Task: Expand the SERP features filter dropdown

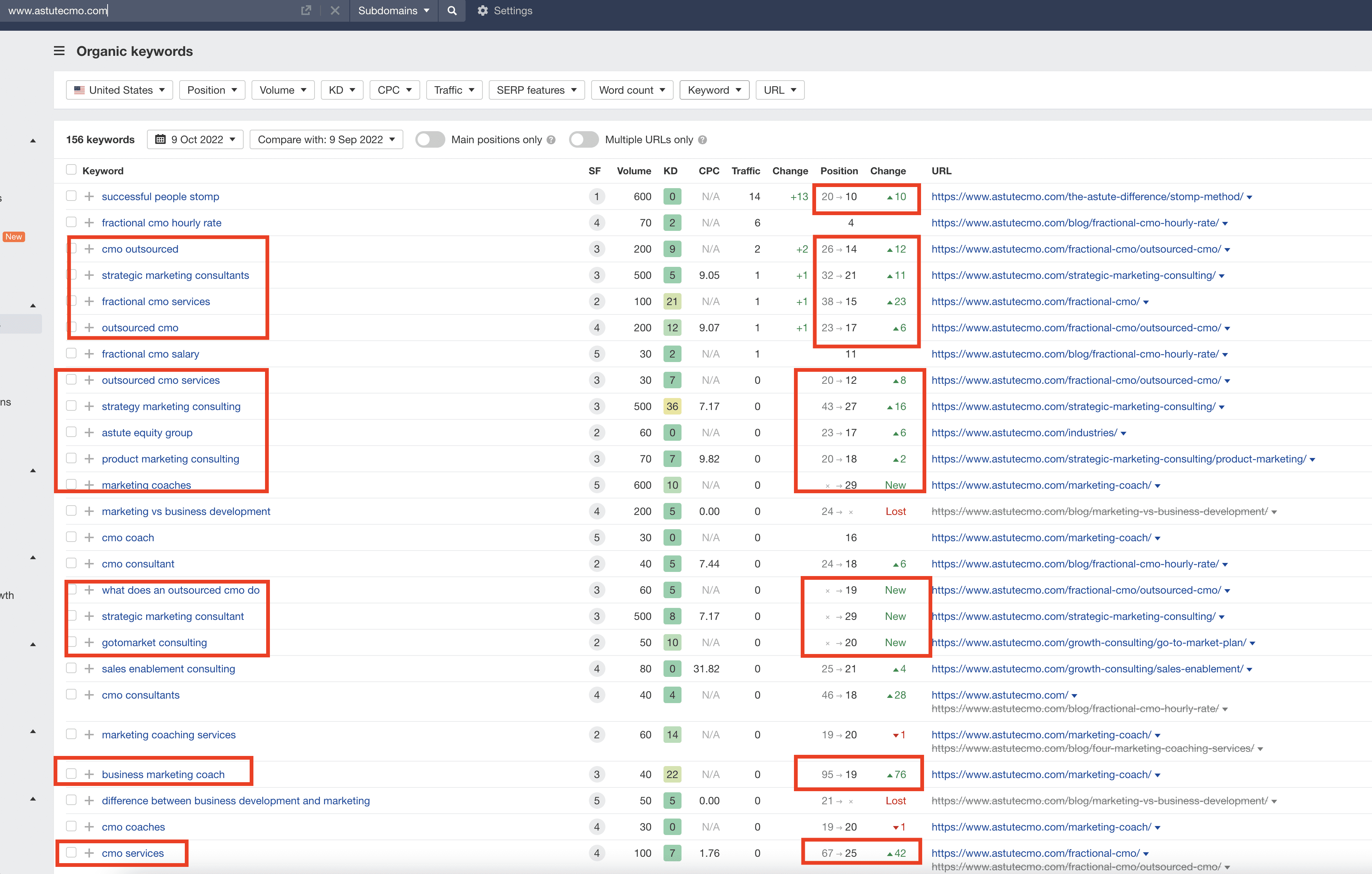Action: (x=536, y=90)
